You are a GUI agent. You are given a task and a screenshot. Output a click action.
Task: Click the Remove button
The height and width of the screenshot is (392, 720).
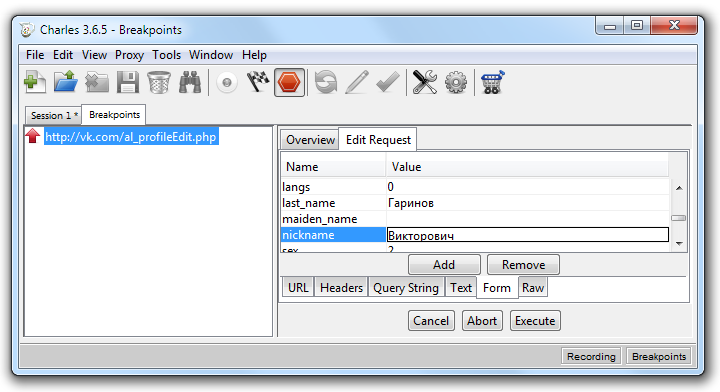pyautogui.click(x=523, y=265)
